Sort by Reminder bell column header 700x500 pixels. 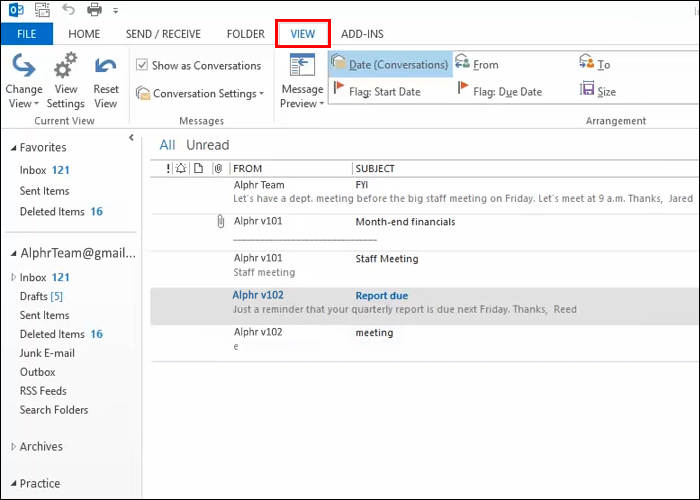click(181, 168)
